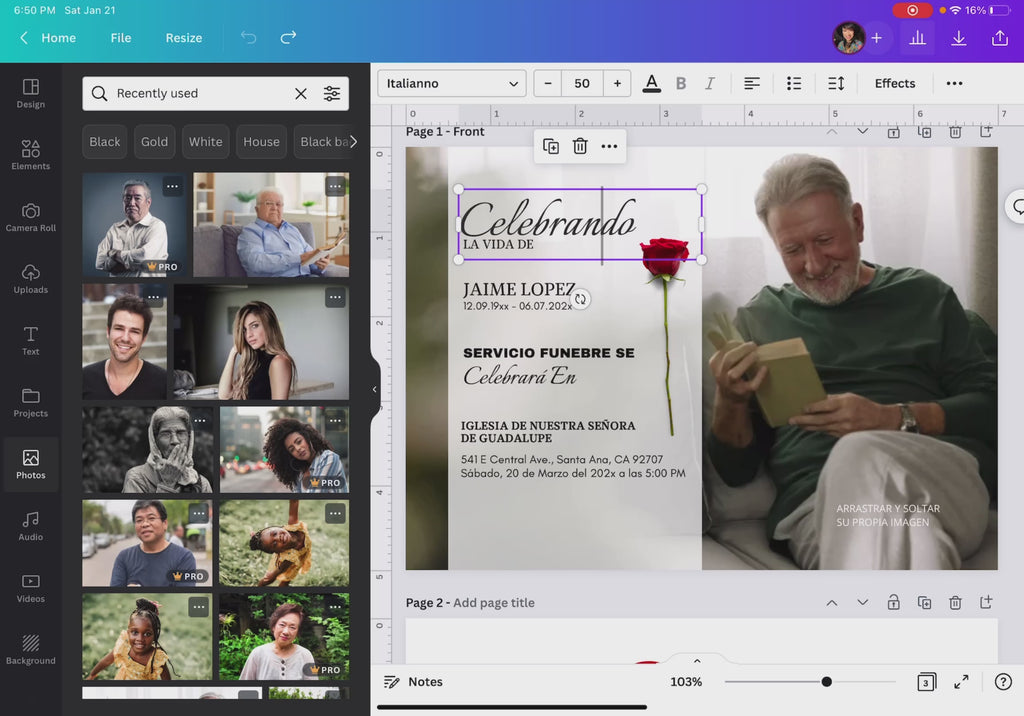
Task: Duplicate the selected text element
Action: (x=551, y=146)
